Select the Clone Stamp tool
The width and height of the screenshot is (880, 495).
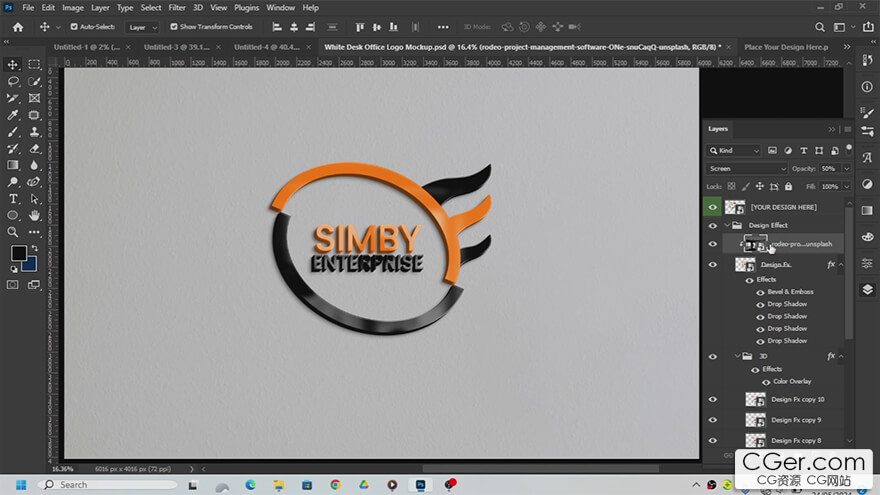(34, 132)
